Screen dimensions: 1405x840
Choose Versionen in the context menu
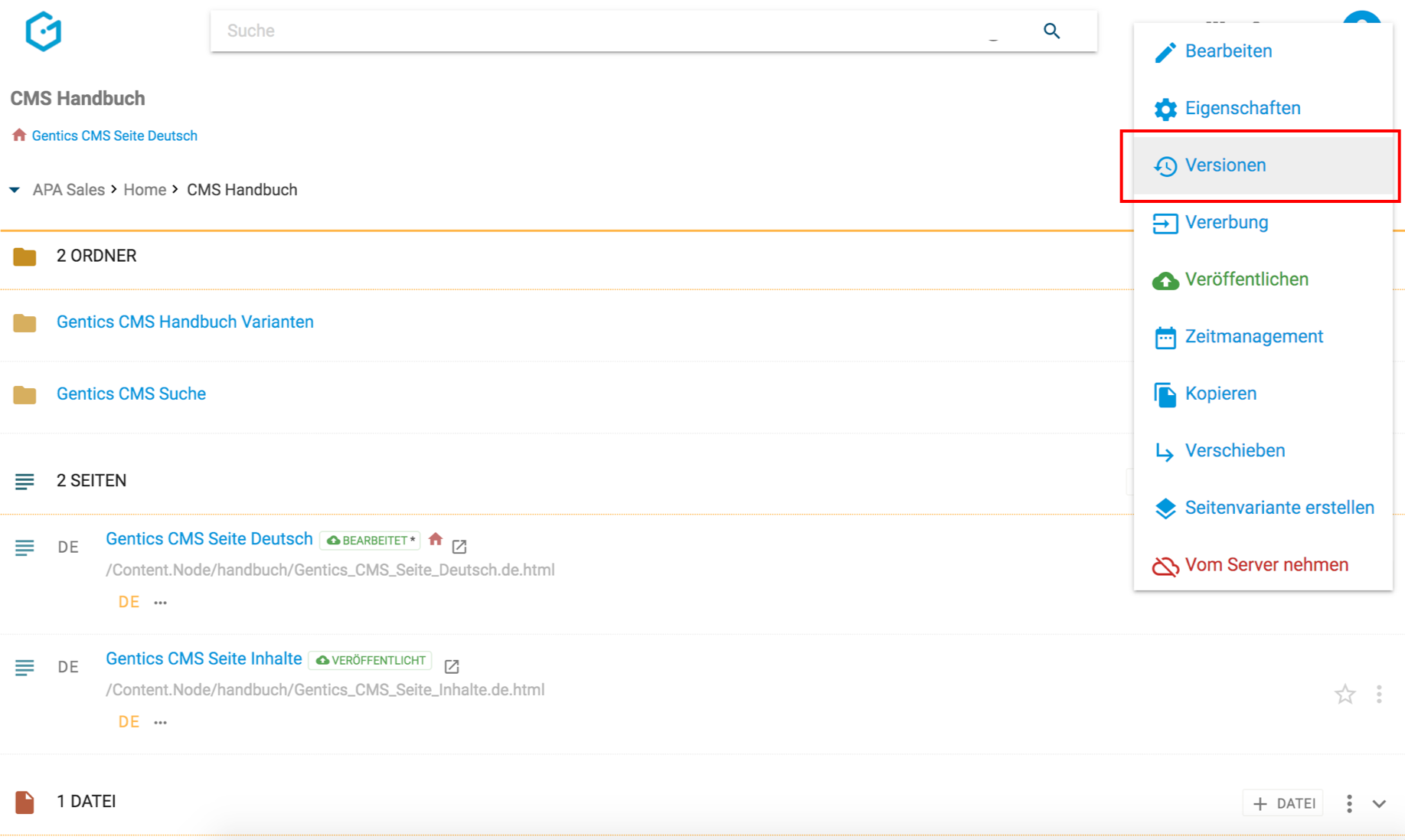tap(1263, 165)
